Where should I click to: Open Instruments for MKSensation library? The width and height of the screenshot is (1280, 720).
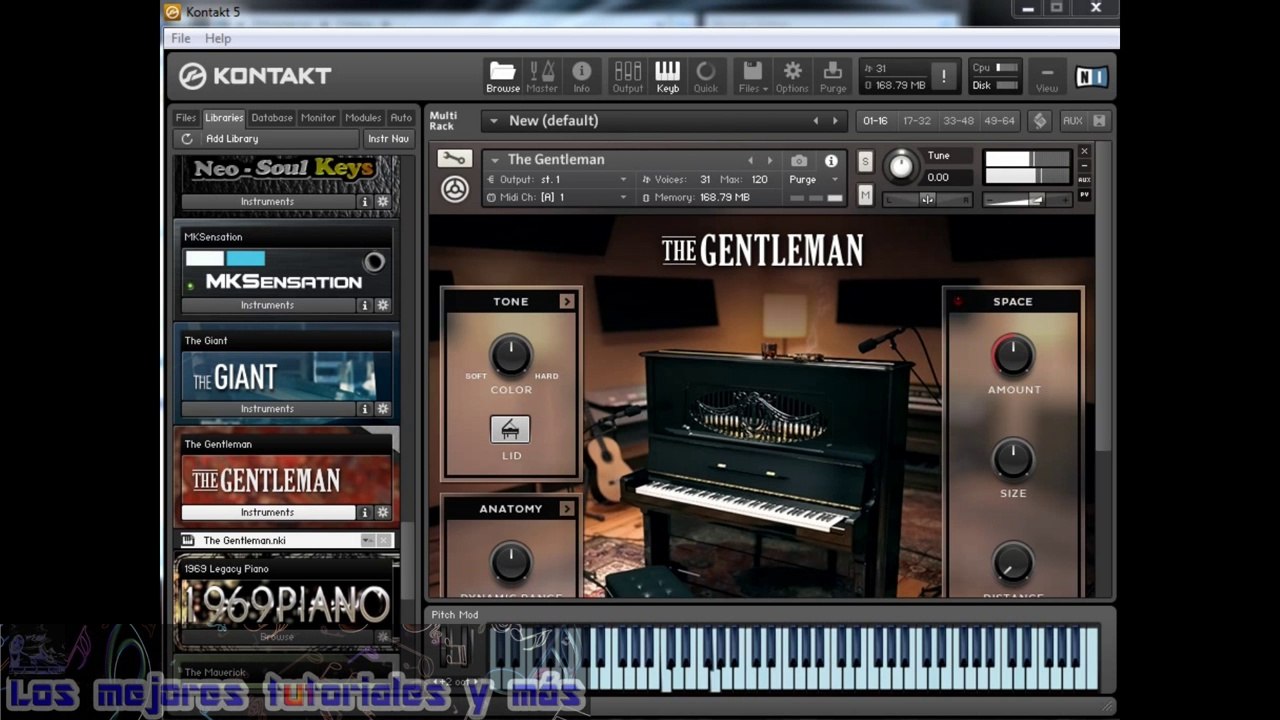(x=268, y=305)
